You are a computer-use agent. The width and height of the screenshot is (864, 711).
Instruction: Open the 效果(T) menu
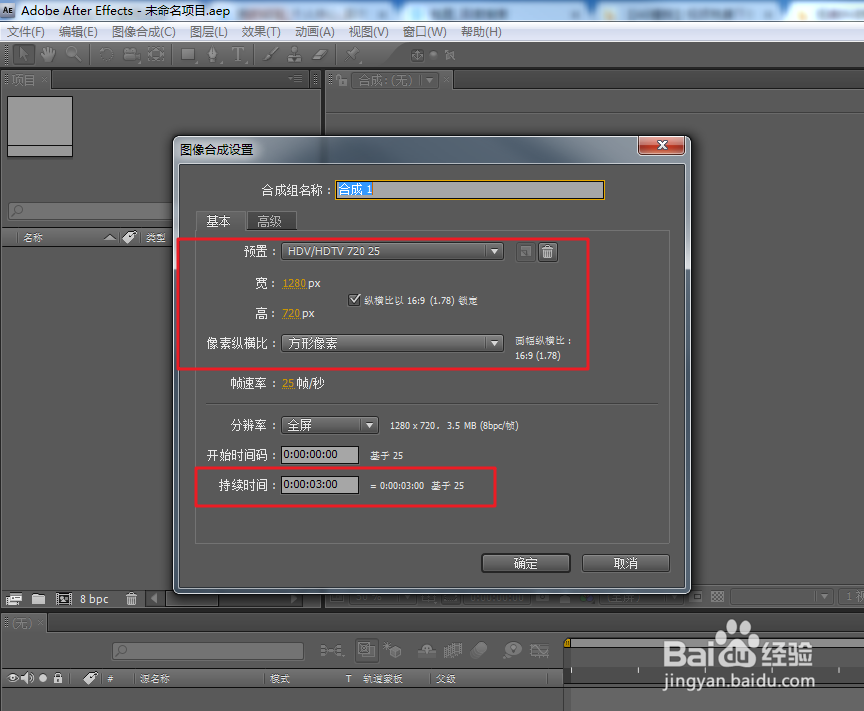(261, 32)
